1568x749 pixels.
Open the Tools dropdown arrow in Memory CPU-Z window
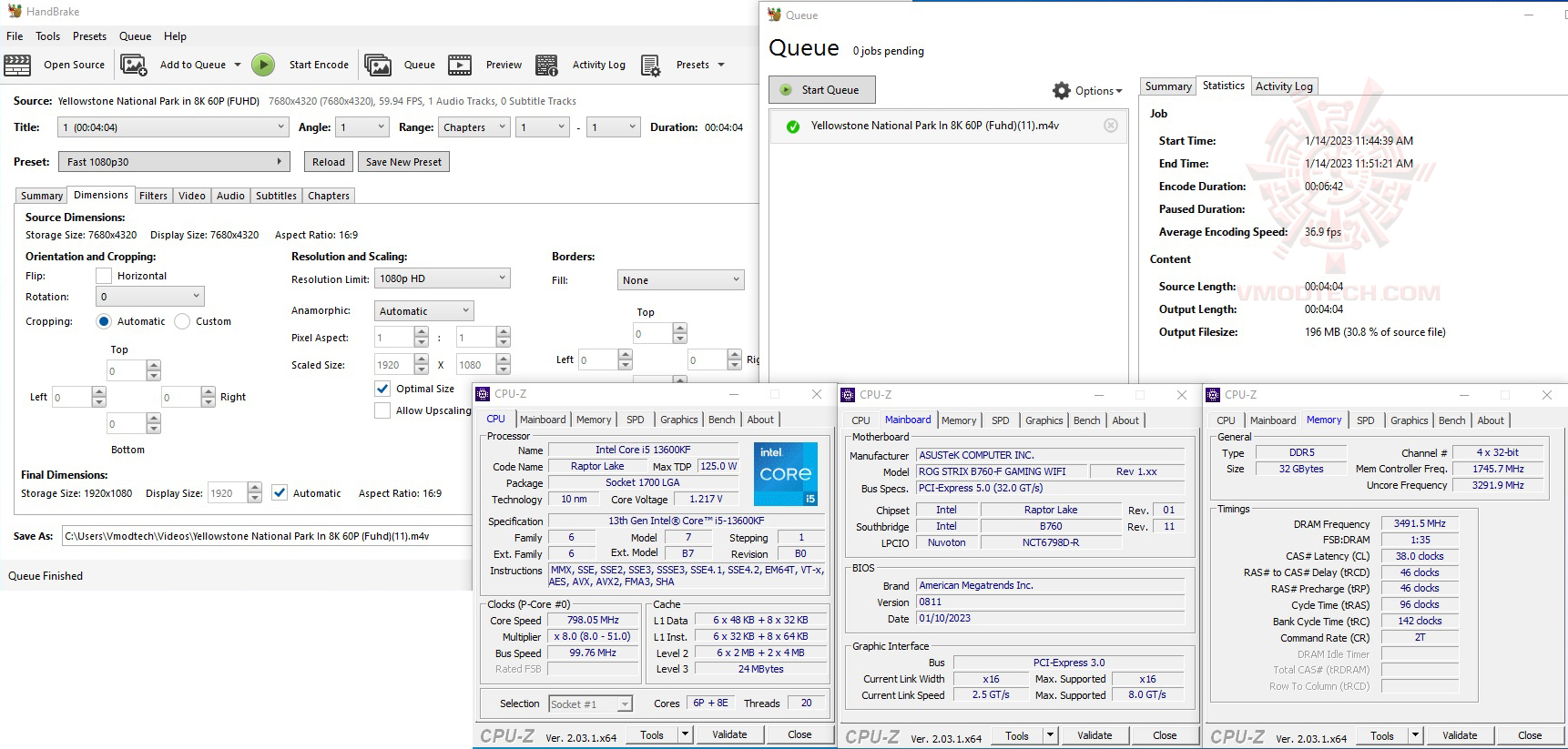click(1416, 736)
